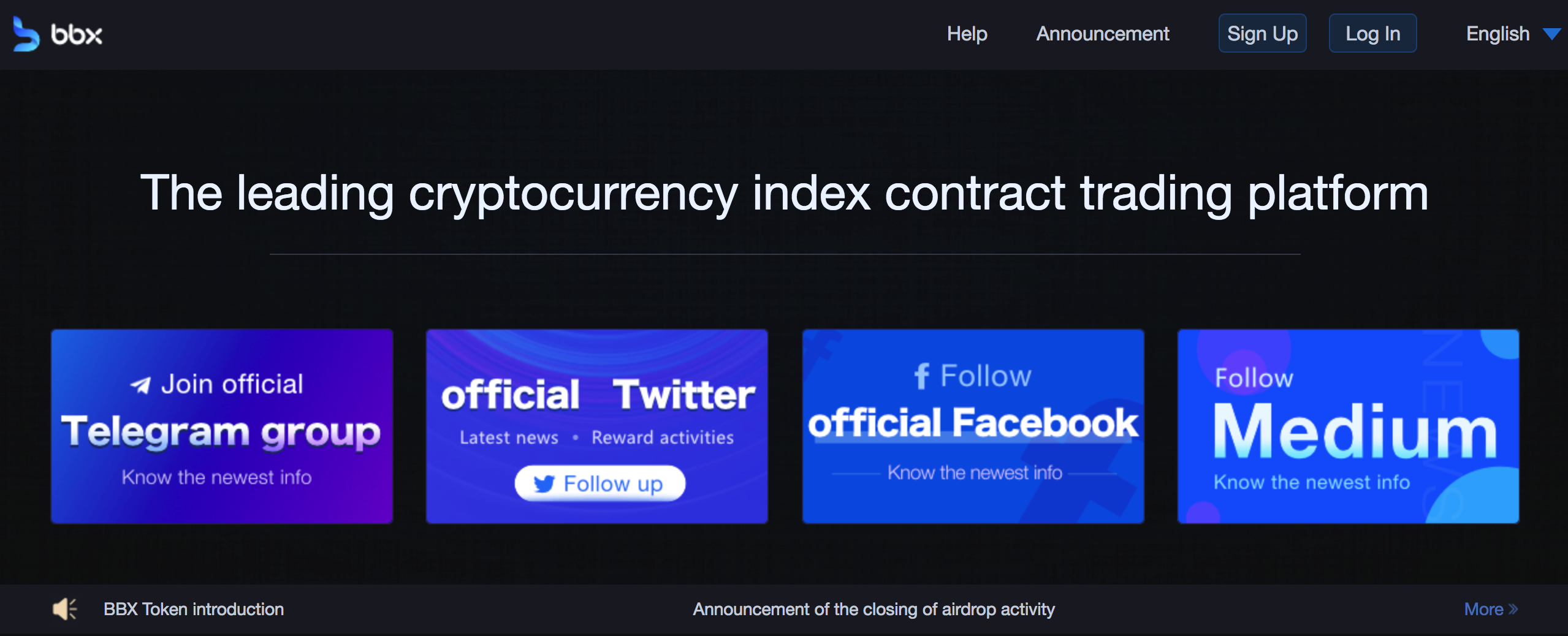Select the Follow Medium banner
The image size is (1568, 636).
tap(1348, 426)
